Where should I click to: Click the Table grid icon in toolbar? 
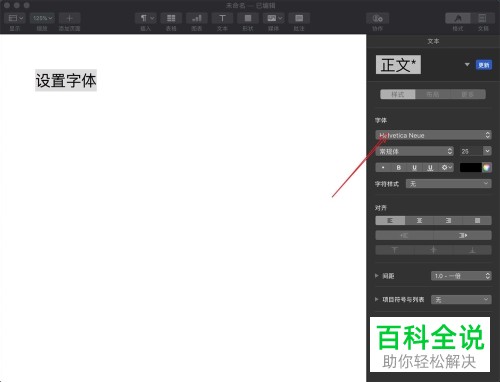[x=171, y=18]
